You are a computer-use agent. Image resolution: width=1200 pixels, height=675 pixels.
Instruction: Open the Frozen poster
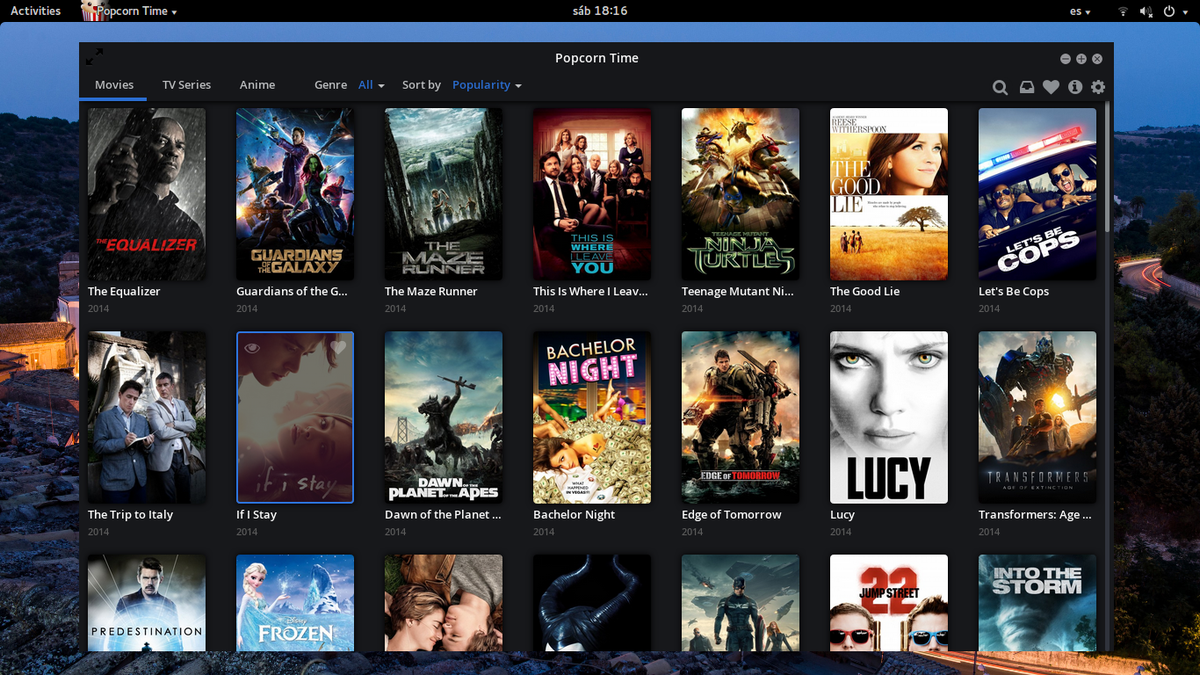(295, 602)
